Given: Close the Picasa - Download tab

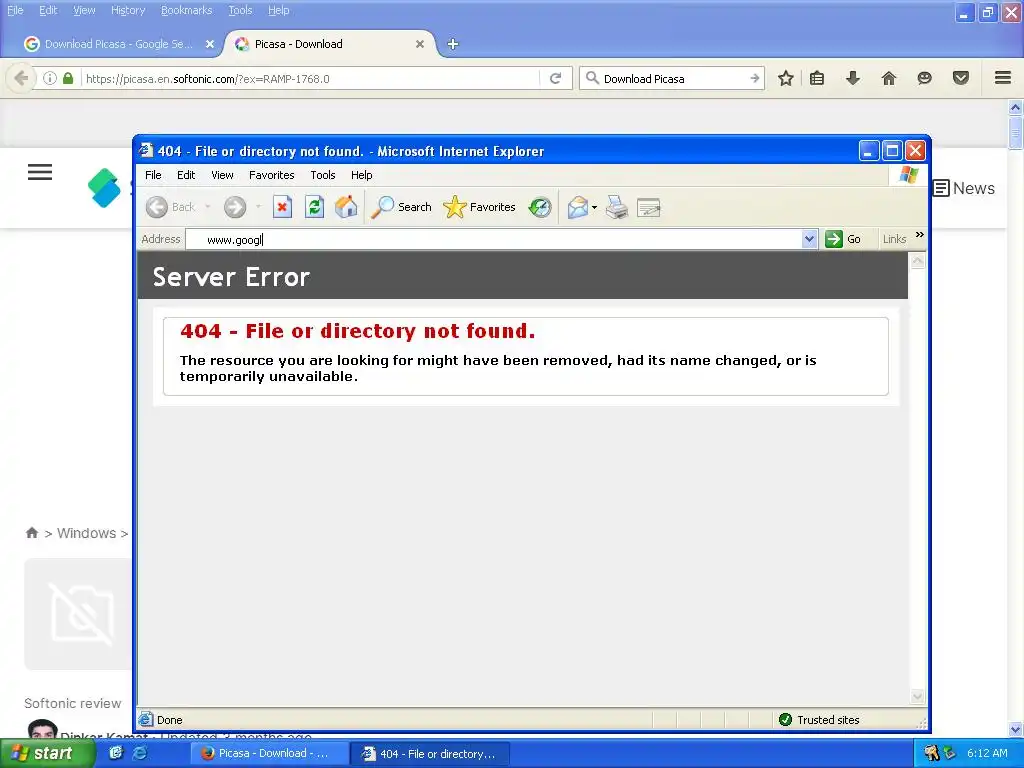Looking at the screenshot, I should pyautogui.click(x=420, y=44).
